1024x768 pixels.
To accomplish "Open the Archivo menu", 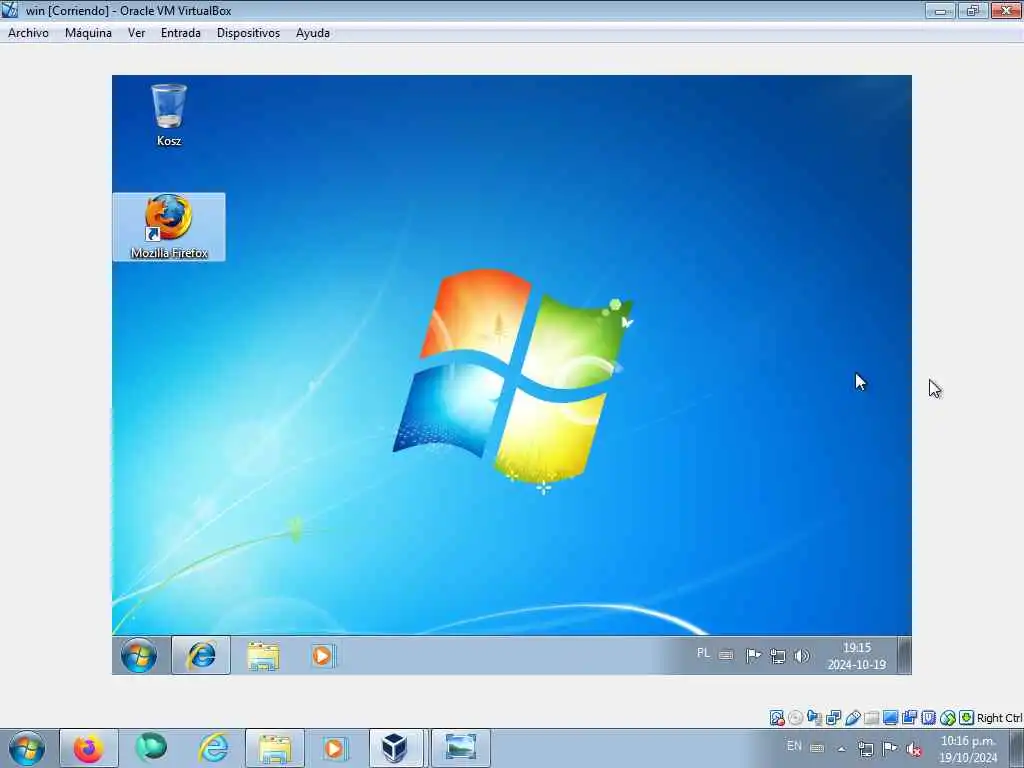I will coord(28,33).
